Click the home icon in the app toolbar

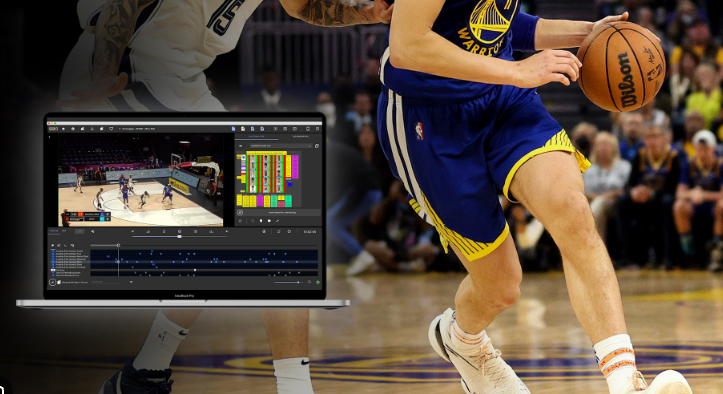(63, 129)
